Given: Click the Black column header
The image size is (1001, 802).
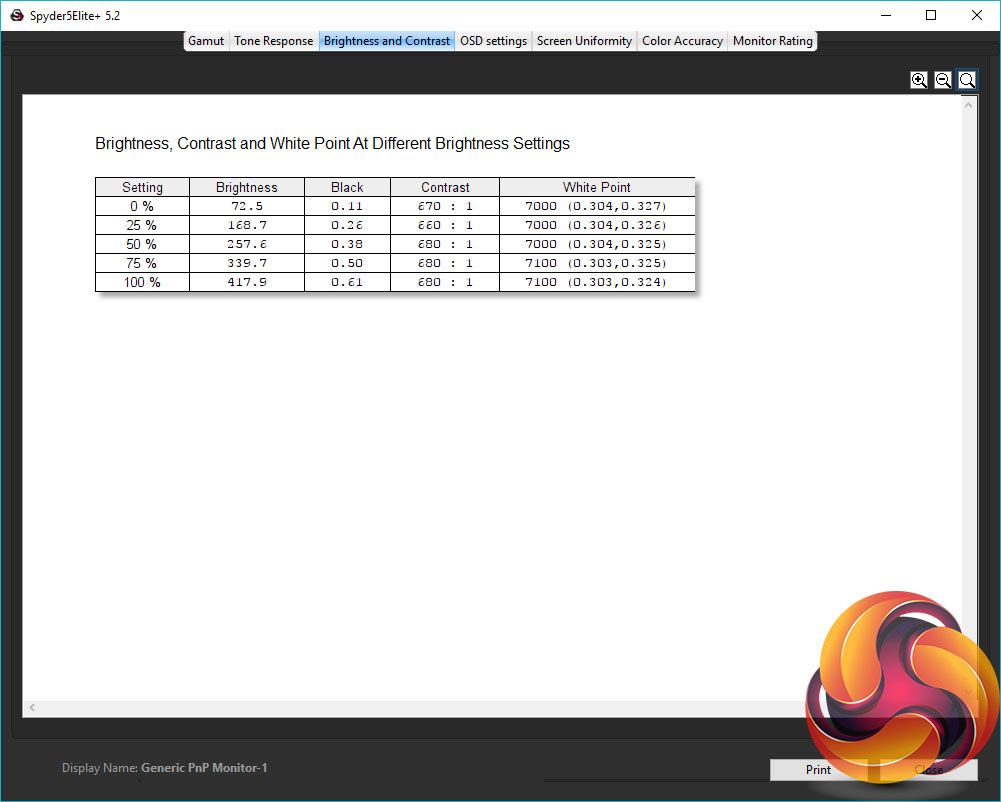Looking at the screenshot, I should click(x=347, y=187).
